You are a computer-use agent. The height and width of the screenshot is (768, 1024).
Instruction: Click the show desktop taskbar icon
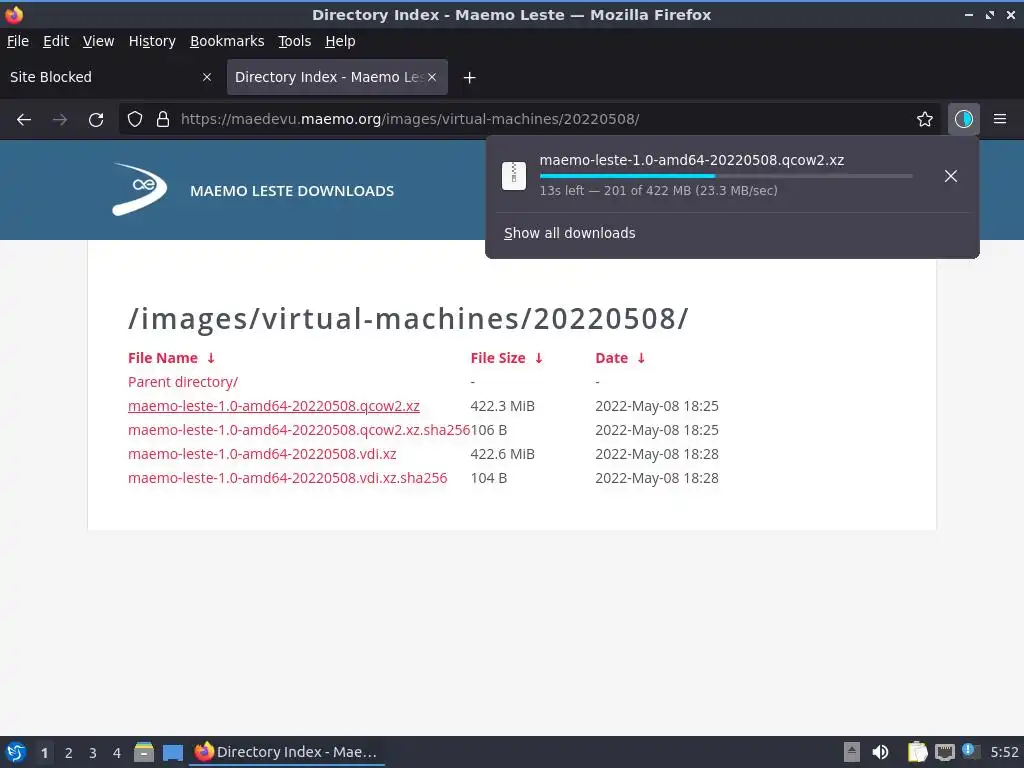[x=173, y=752]
